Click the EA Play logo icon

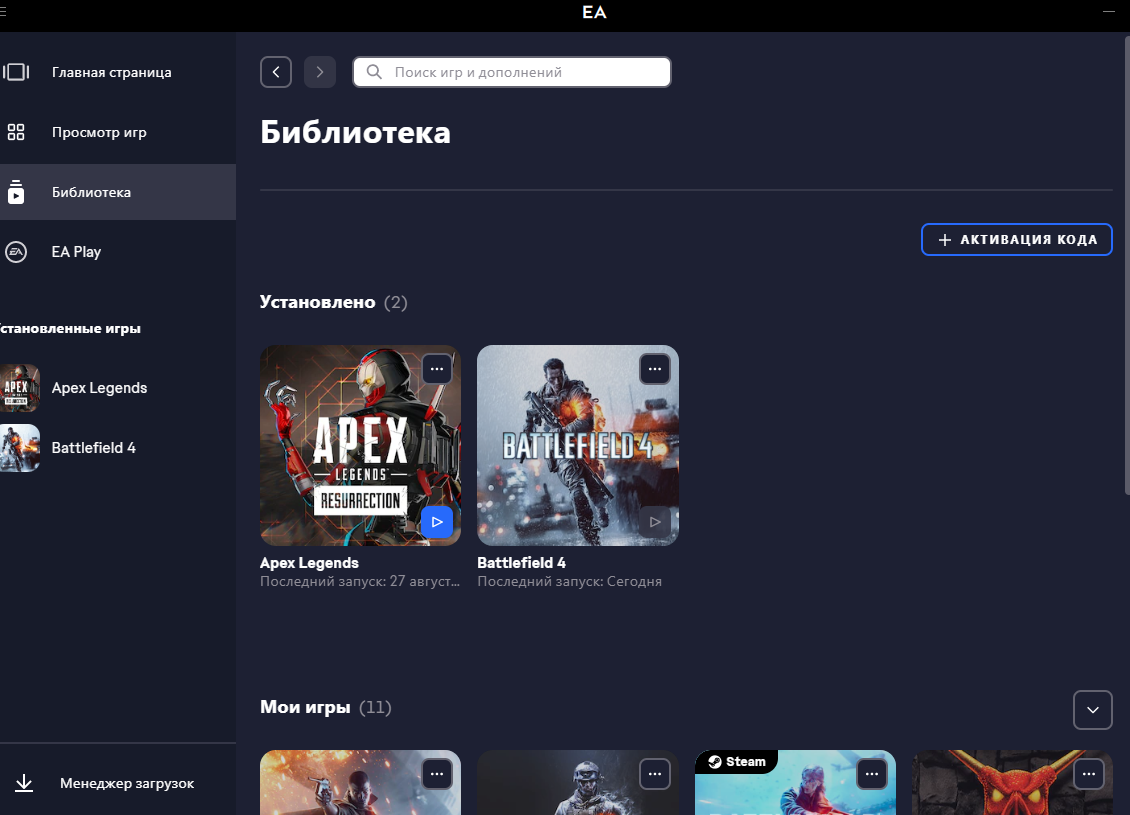tap(16, 252)
